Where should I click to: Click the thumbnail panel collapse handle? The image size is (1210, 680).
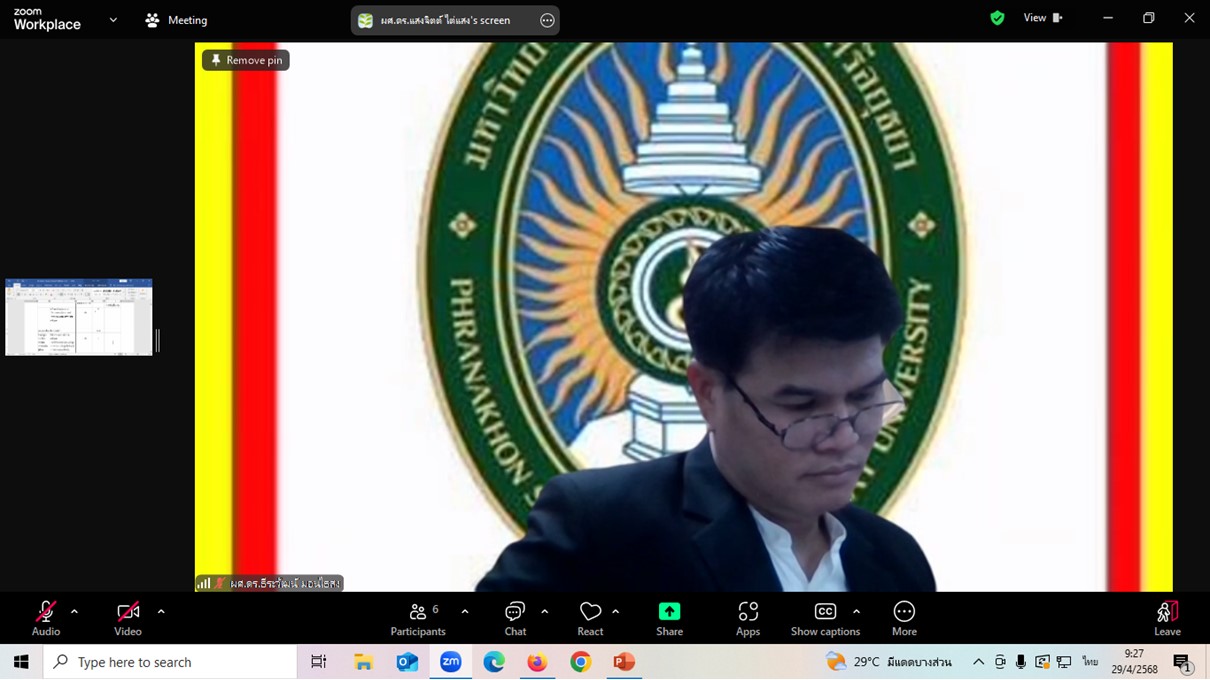coord(158,341)
